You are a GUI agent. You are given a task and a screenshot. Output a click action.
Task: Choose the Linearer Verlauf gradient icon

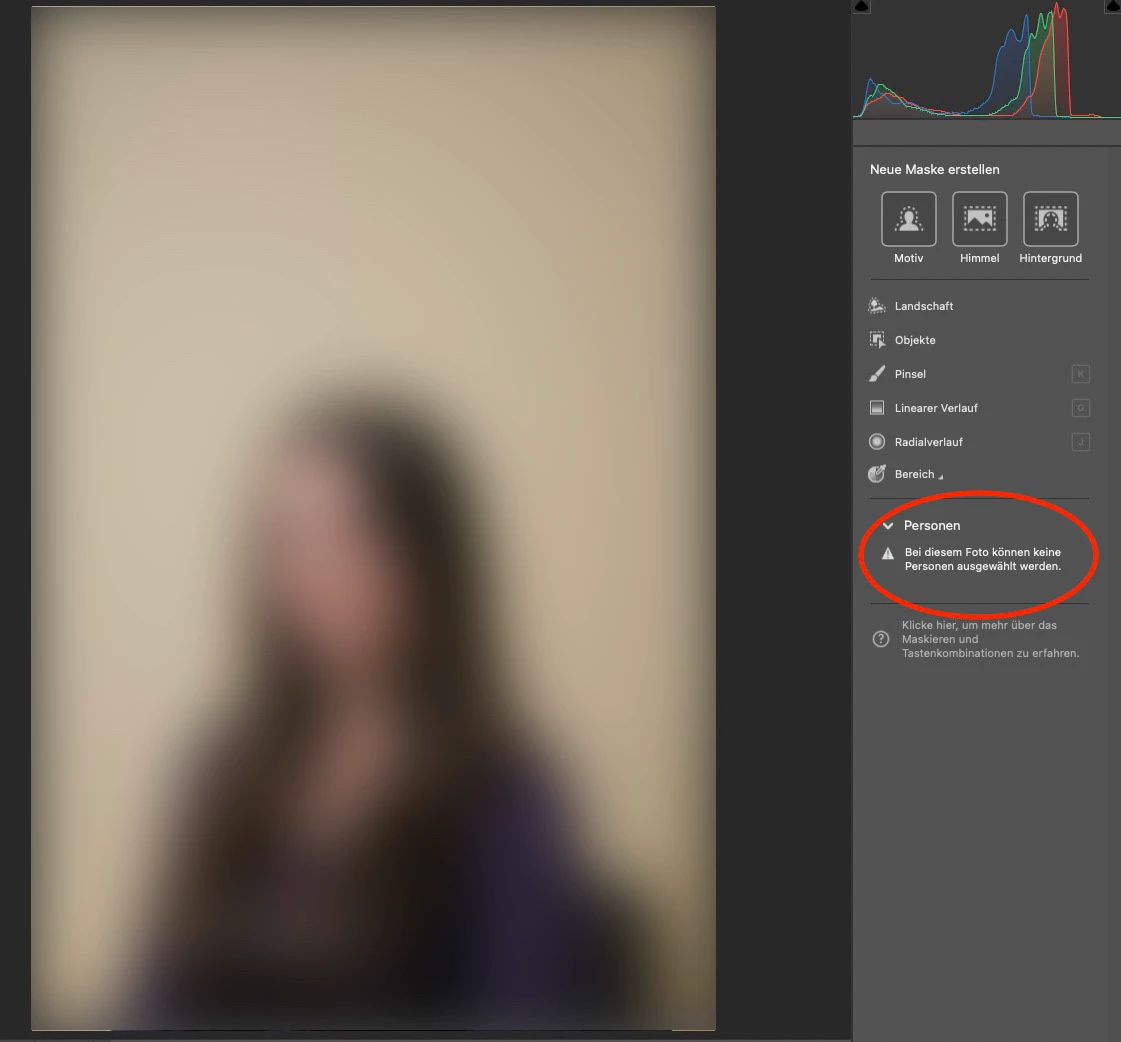click(876, 408)
